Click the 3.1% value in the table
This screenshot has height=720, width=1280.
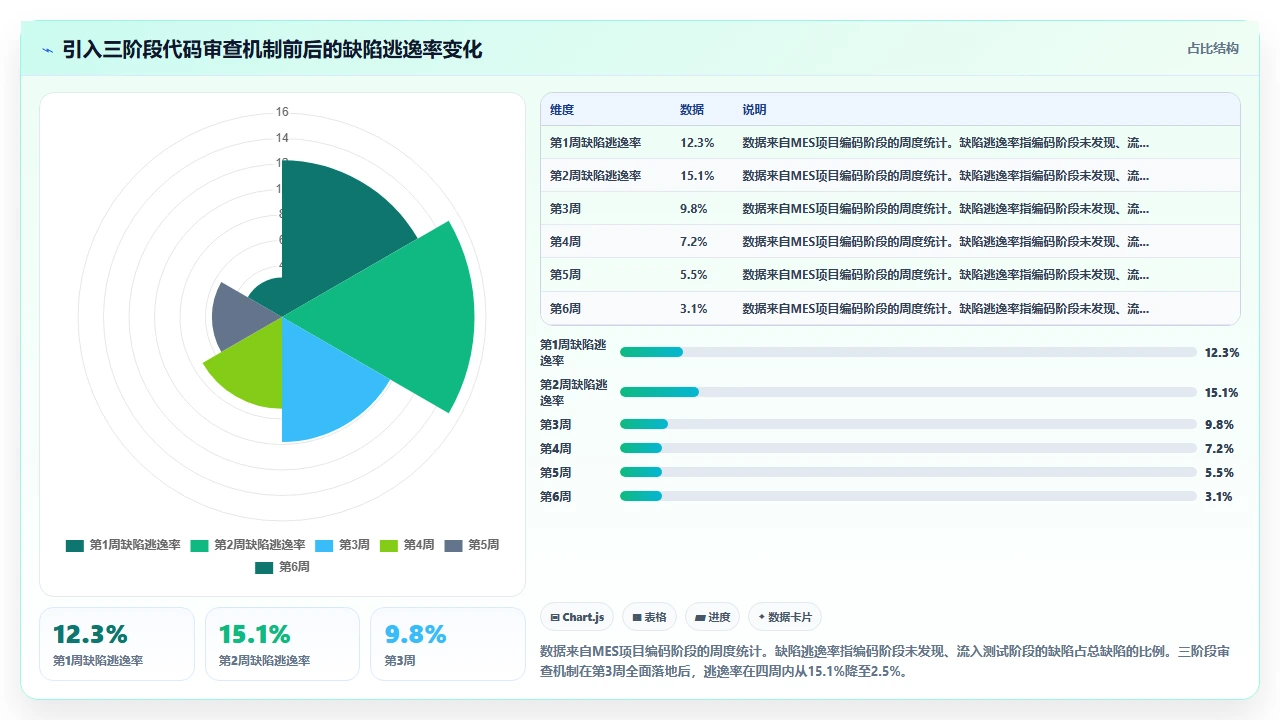point(694,308)
